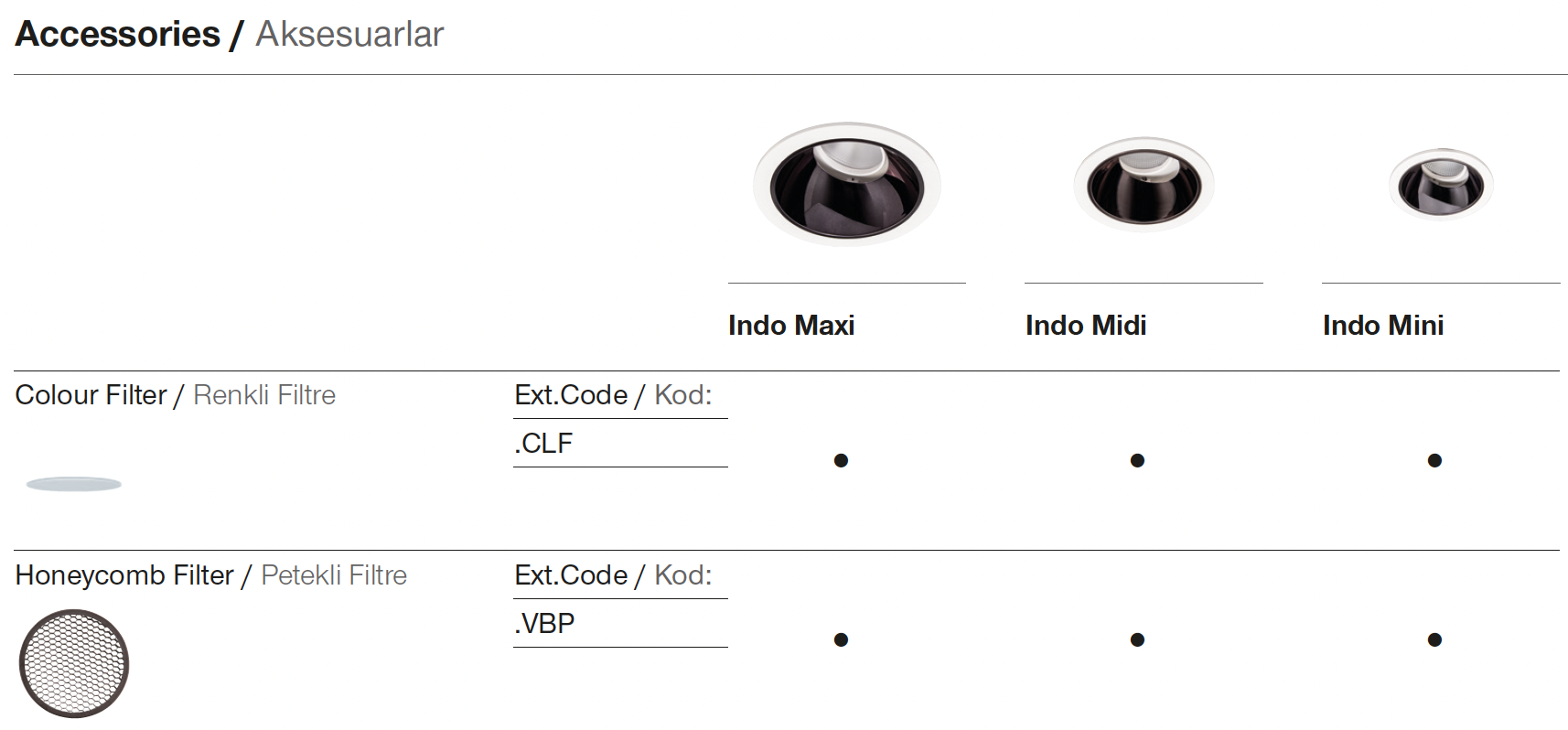Click the Honeycomb Filter / Petekli Filtre label

coord(211,575)
